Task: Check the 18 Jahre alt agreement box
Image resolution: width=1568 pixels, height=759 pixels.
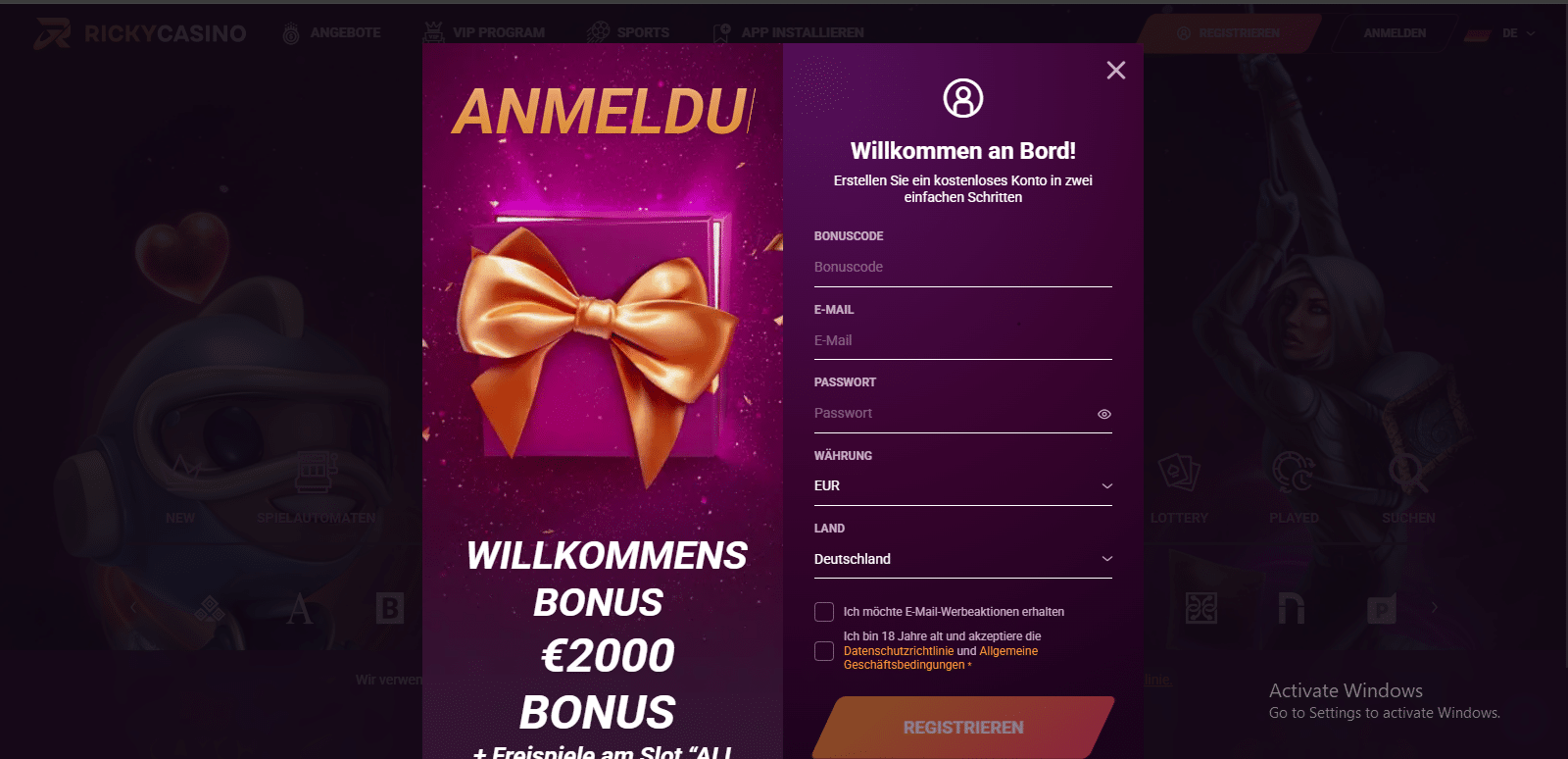Action: tap(824, 651)
